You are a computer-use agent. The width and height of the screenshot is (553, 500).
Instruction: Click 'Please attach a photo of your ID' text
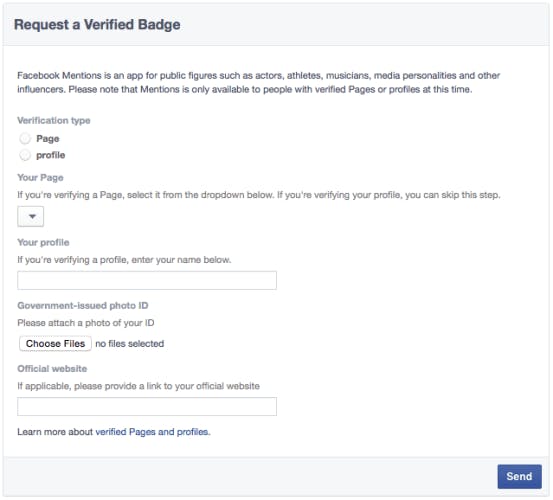pyautogui.click(x=86, y=323)
